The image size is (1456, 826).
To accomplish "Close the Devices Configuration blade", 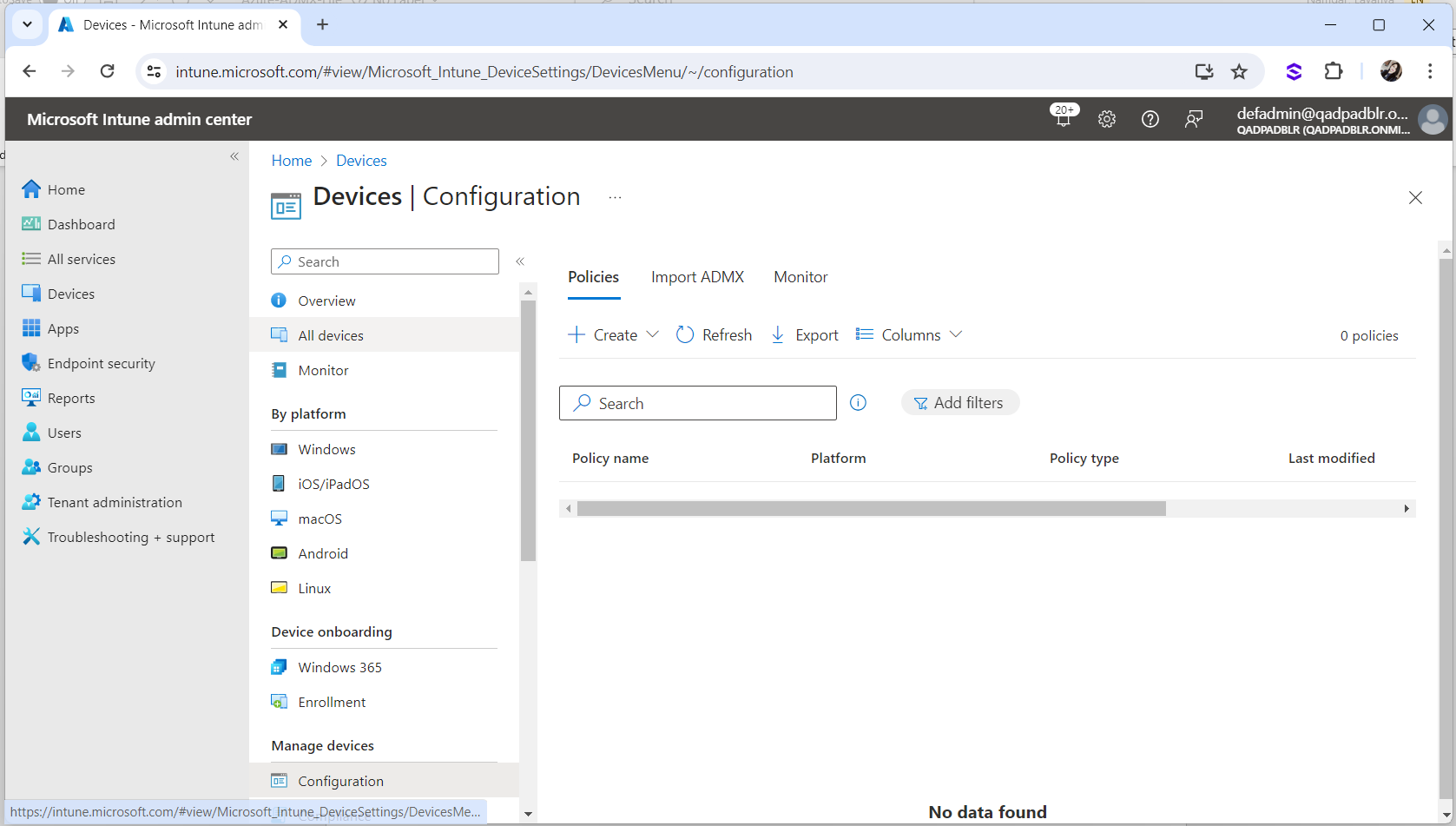I will 1415,198.
